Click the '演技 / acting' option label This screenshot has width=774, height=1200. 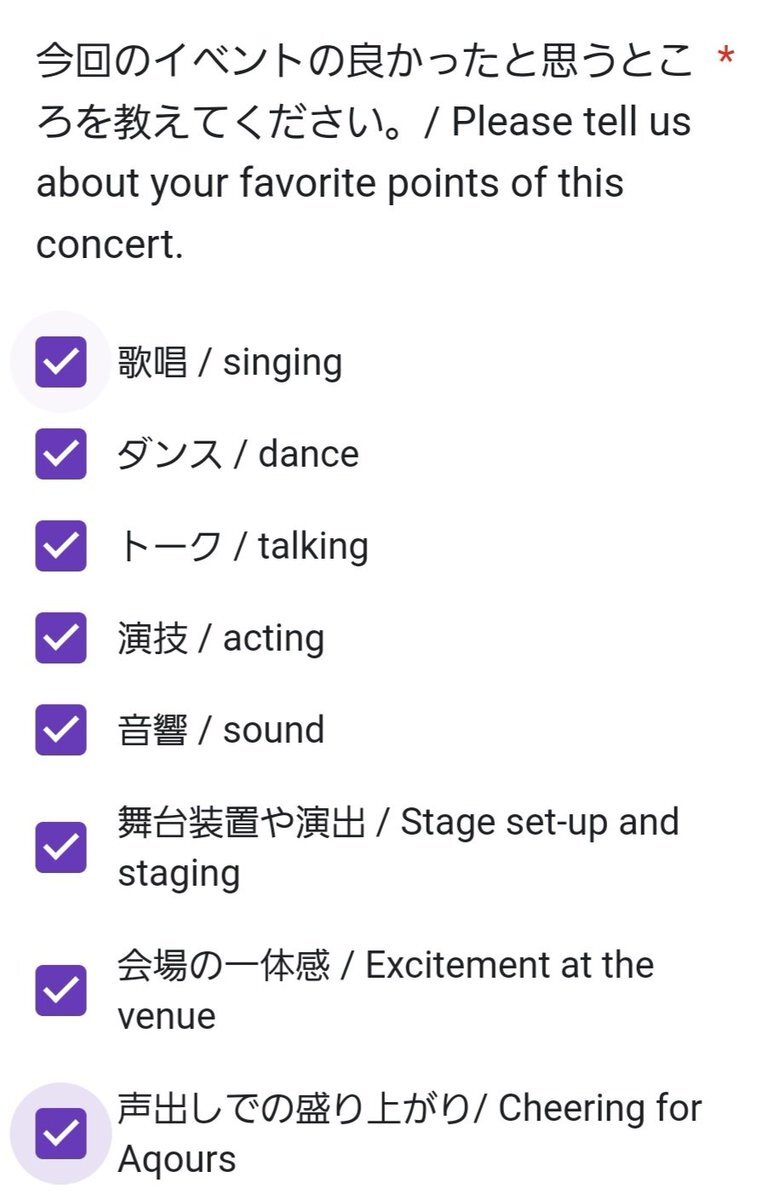click(x=221, y=639)
